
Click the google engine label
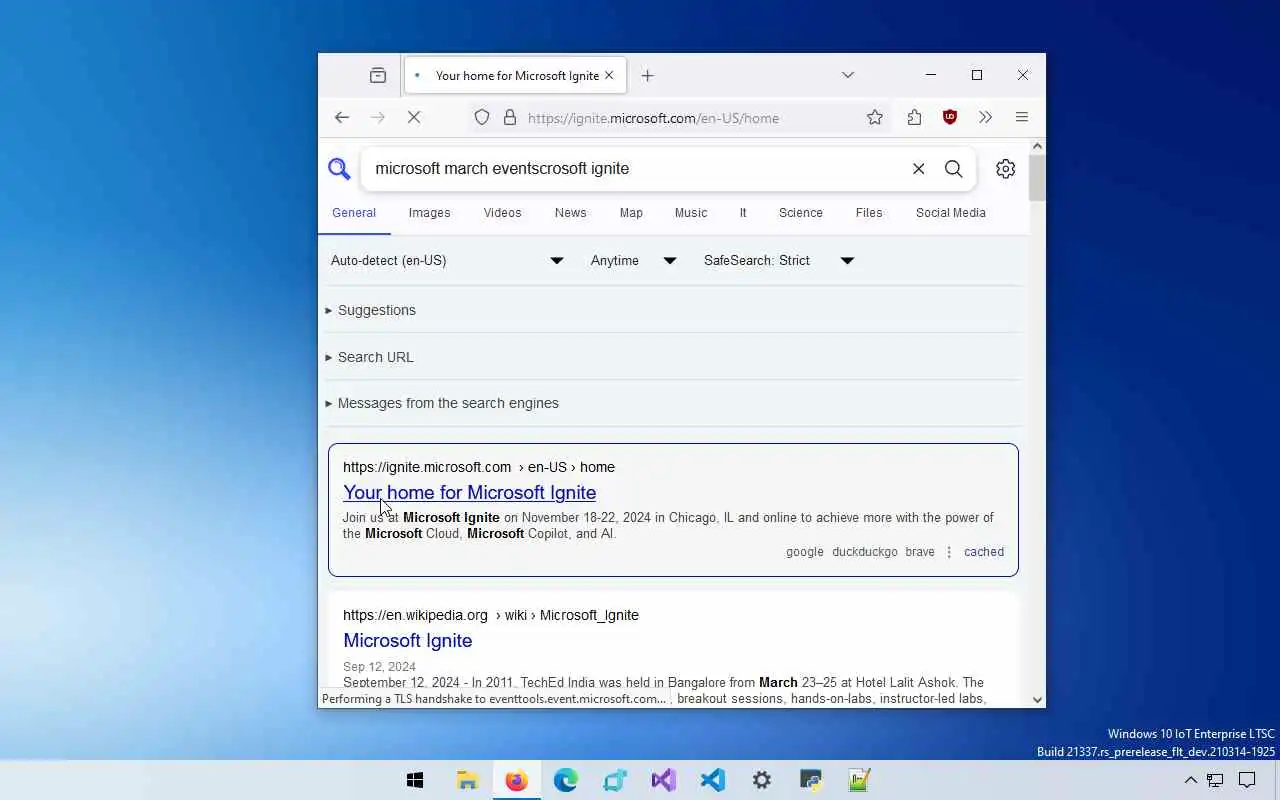(805, 552)
